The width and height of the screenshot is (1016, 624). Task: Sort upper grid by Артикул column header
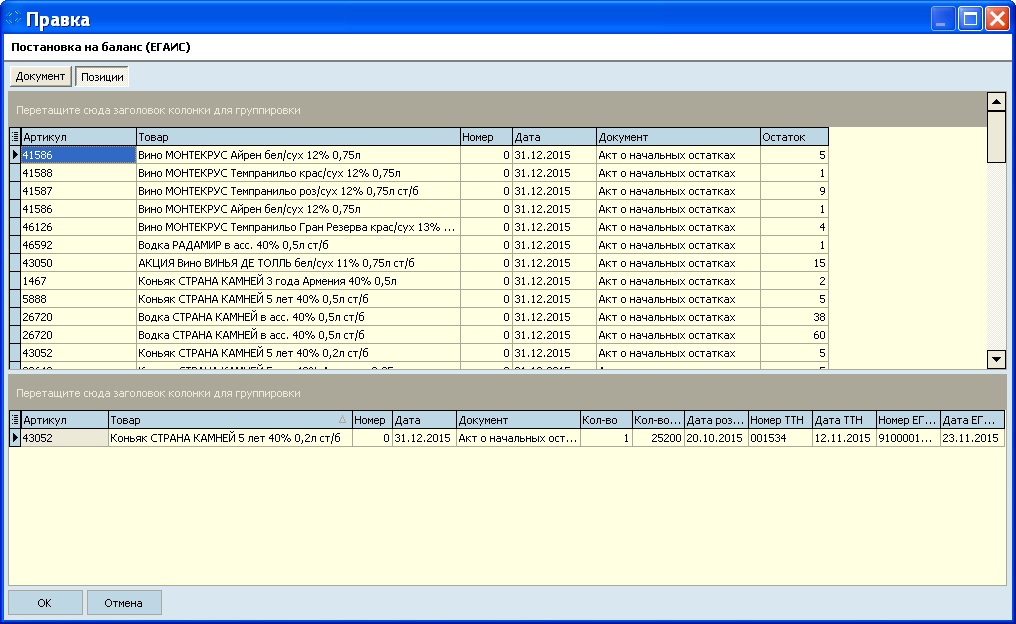click(x=78, y=137)
